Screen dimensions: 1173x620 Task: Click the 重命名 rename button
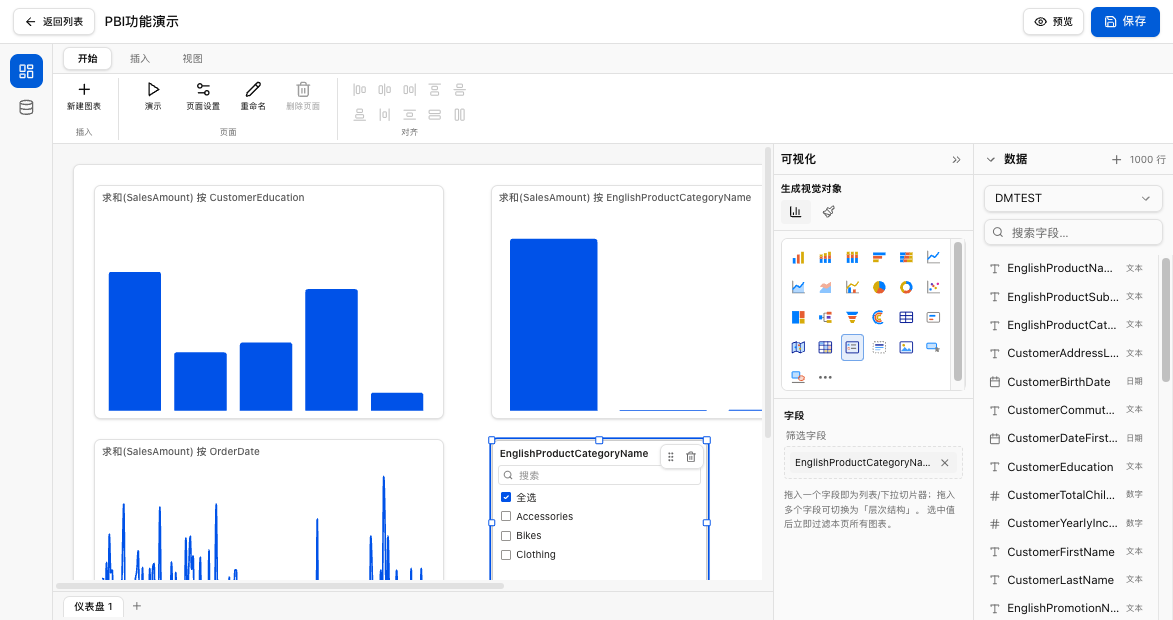coord(254,96)
